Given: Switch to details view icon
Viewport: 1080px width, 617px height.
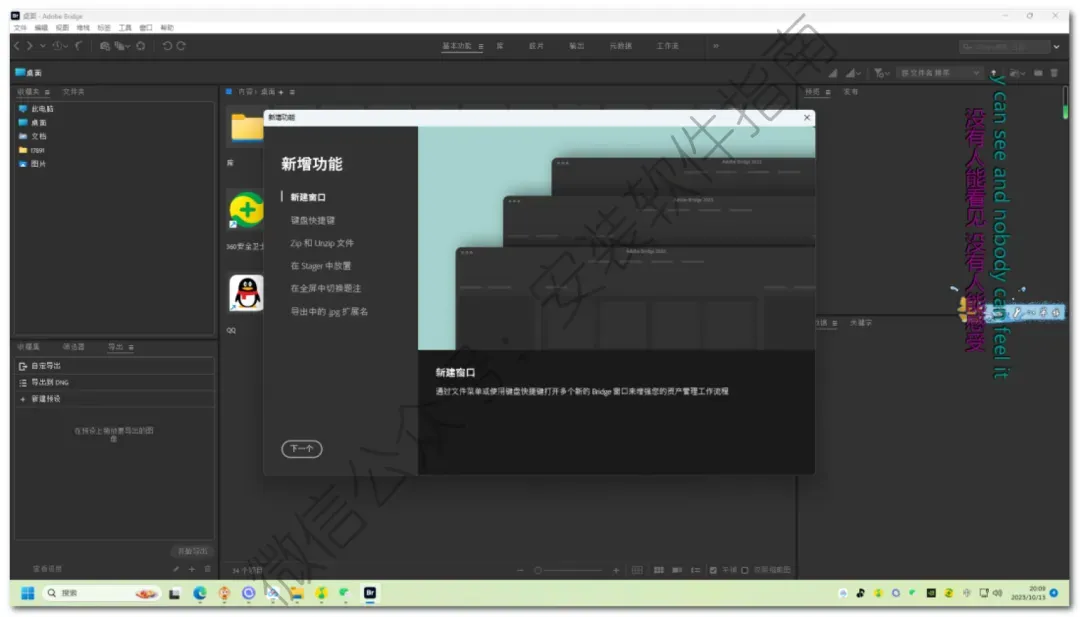Looking at the screenshot, I should pyautogui.click(x=677, y=570).
